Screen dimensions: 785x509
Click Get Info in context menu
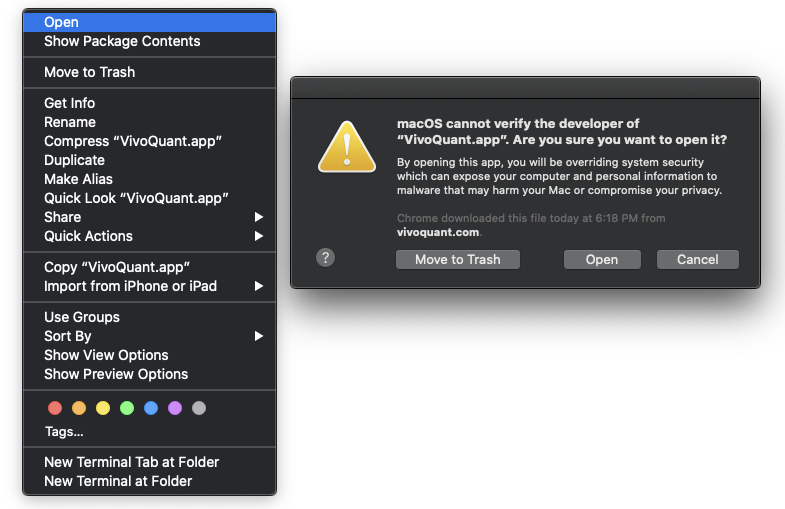pos(70,103)
